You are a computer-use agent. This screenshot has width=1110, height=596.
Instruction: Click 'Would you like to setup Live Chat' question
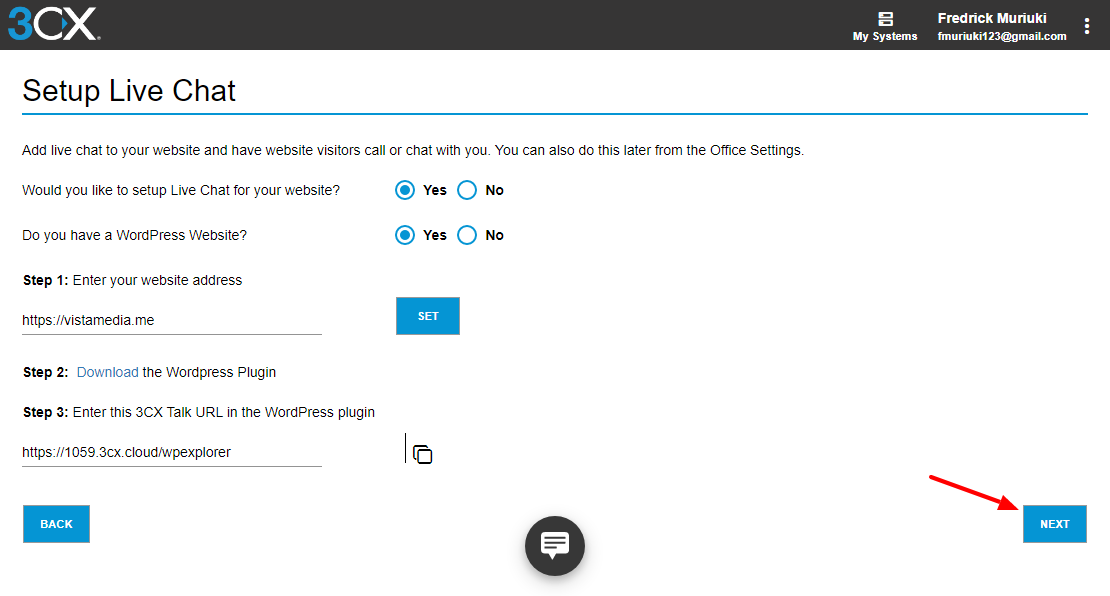click(x=181, y=190)
